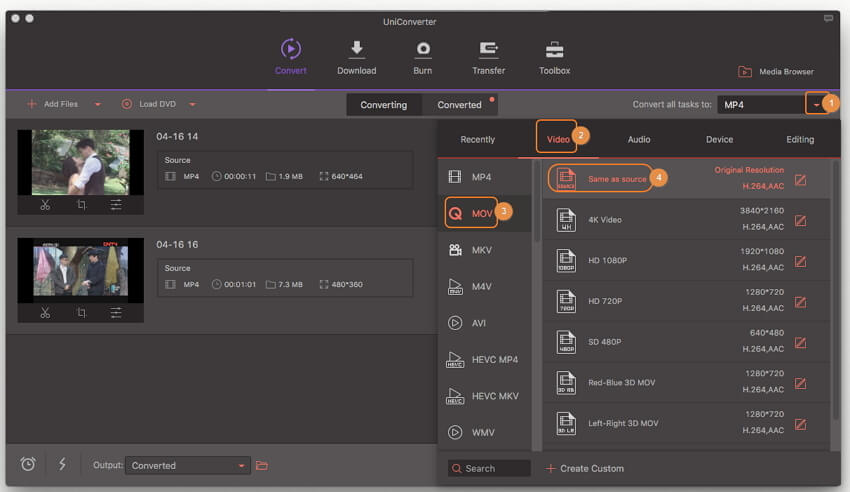Click the alarm clock schedule icon
Screen dimensions: 850x492
(28, 464)
